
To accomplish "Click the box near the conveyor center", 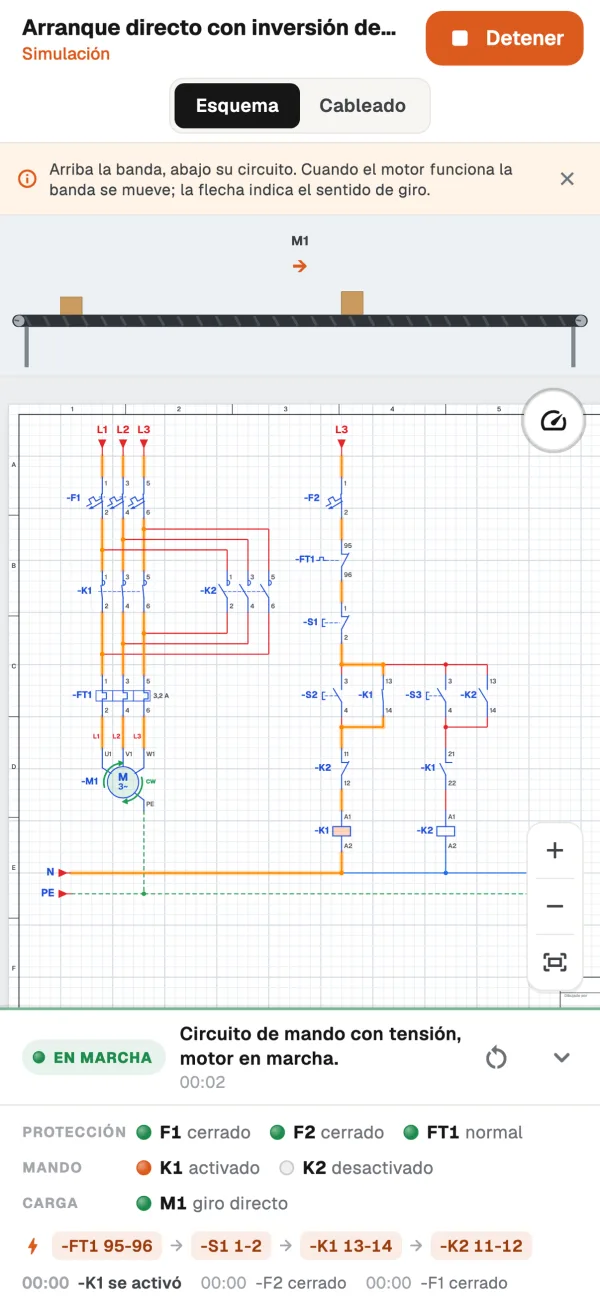I will click(352, 303).
